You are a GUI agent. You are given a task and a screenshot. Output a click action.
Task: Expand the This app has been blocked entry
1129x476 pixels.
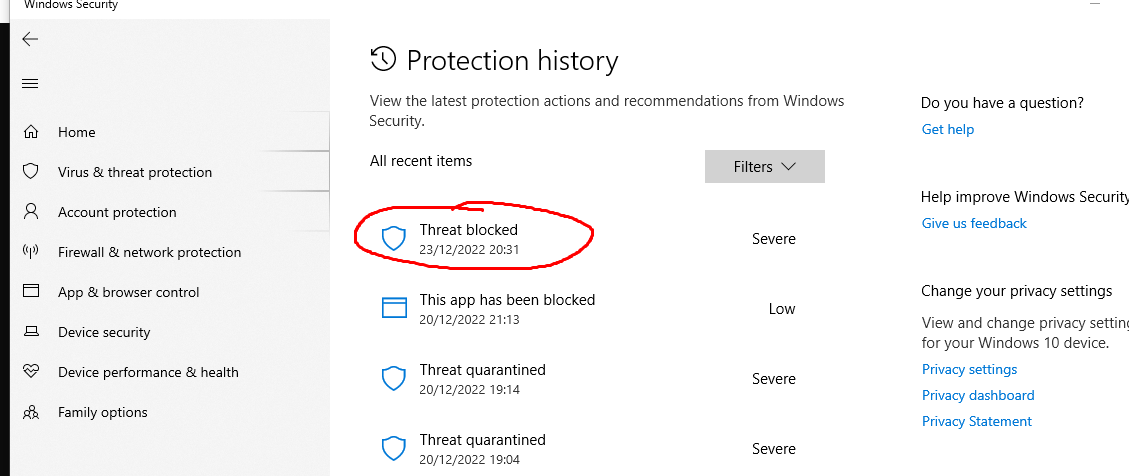[589, 309]
